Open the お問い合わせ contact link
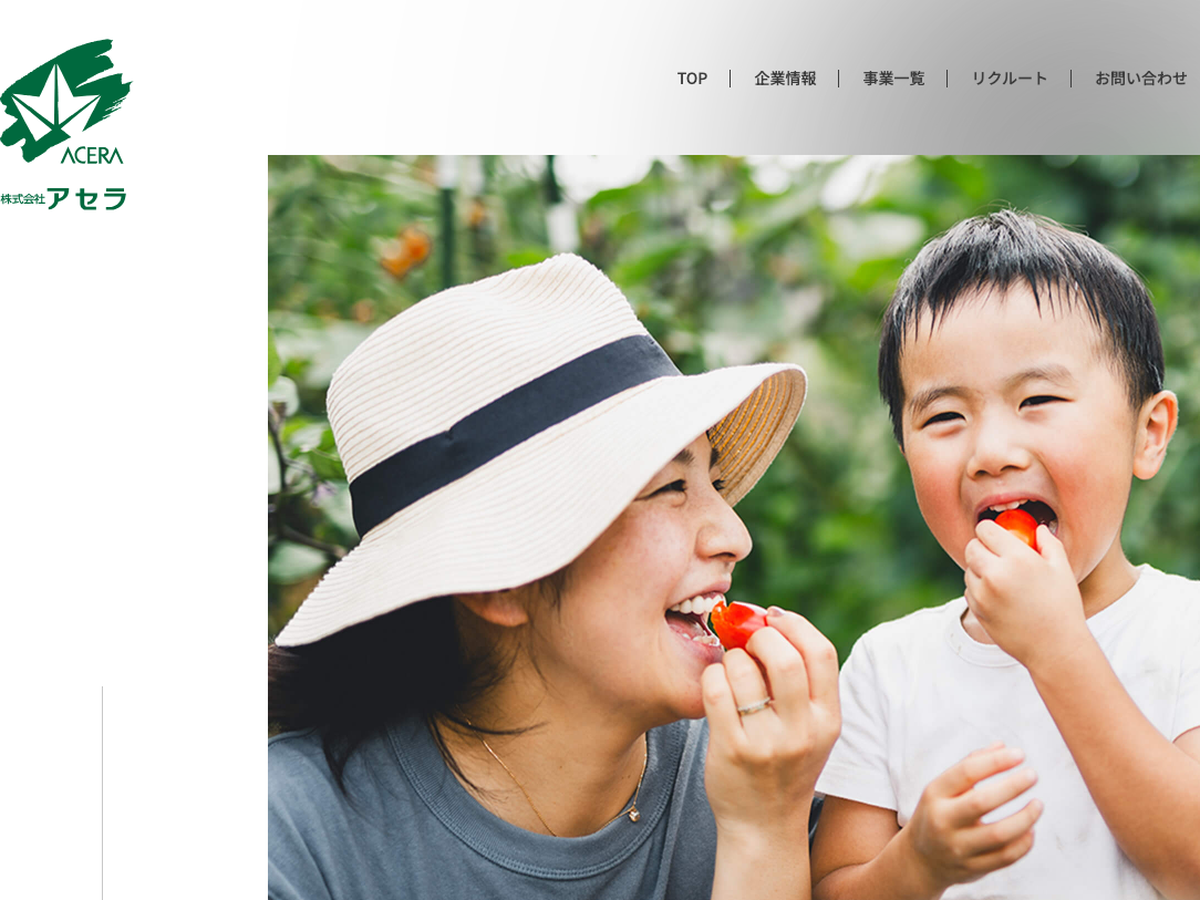Screen dimensions: 1200x900 tap(1141, 78)
